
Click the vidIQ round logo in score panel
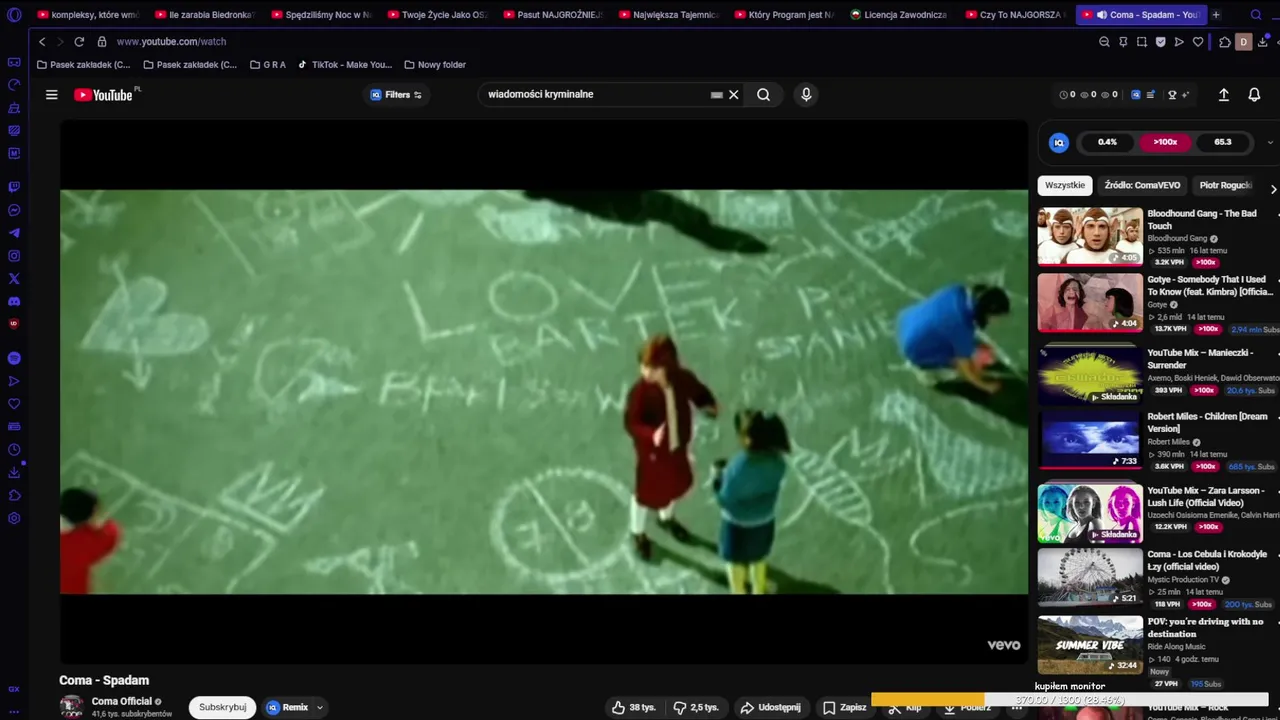click(x=1059, y=143)
